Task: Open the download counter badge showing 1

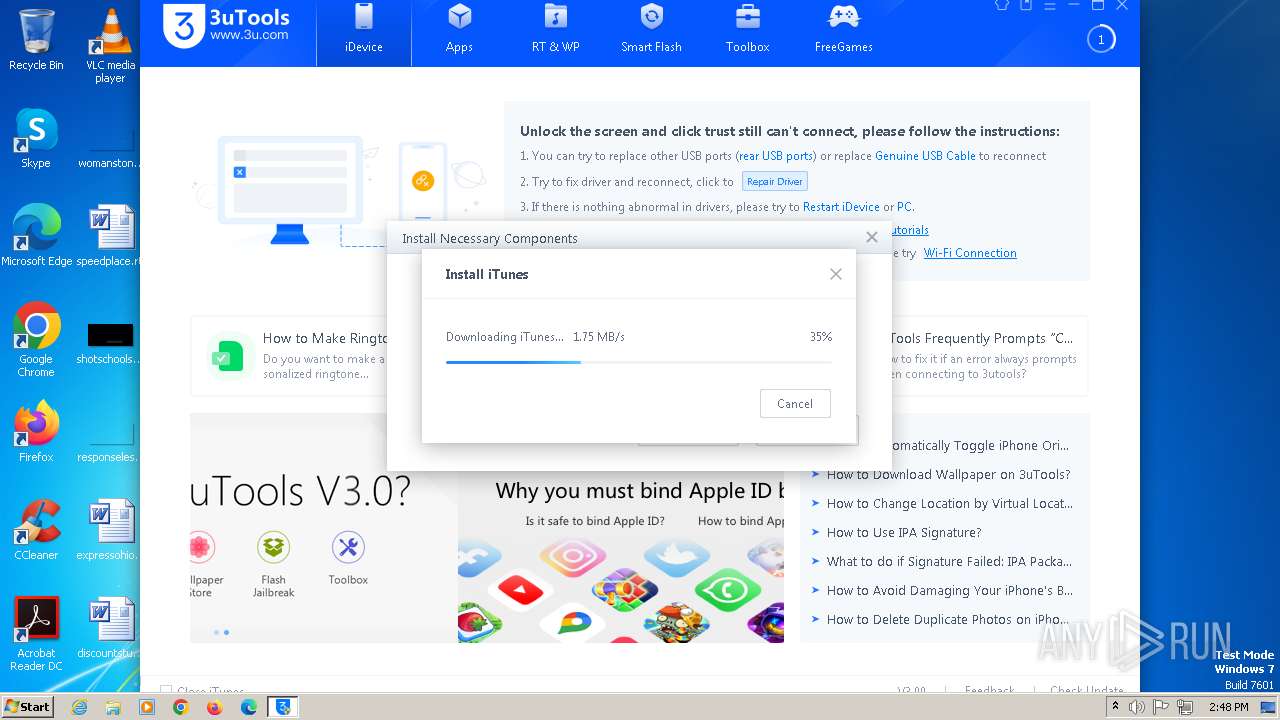Action: [1101, 40]
